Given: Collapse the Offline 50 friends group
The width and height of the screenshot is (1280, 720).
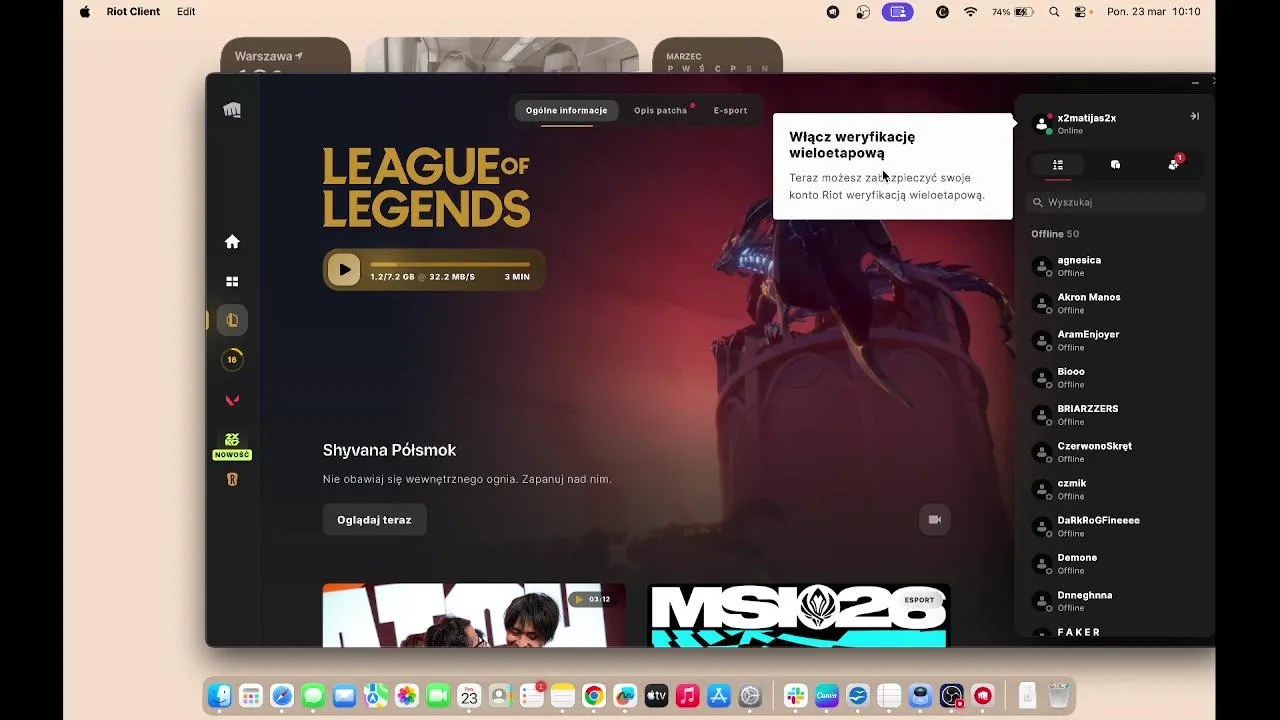Looking at the screenshot, I should (x=1055, y=234).
